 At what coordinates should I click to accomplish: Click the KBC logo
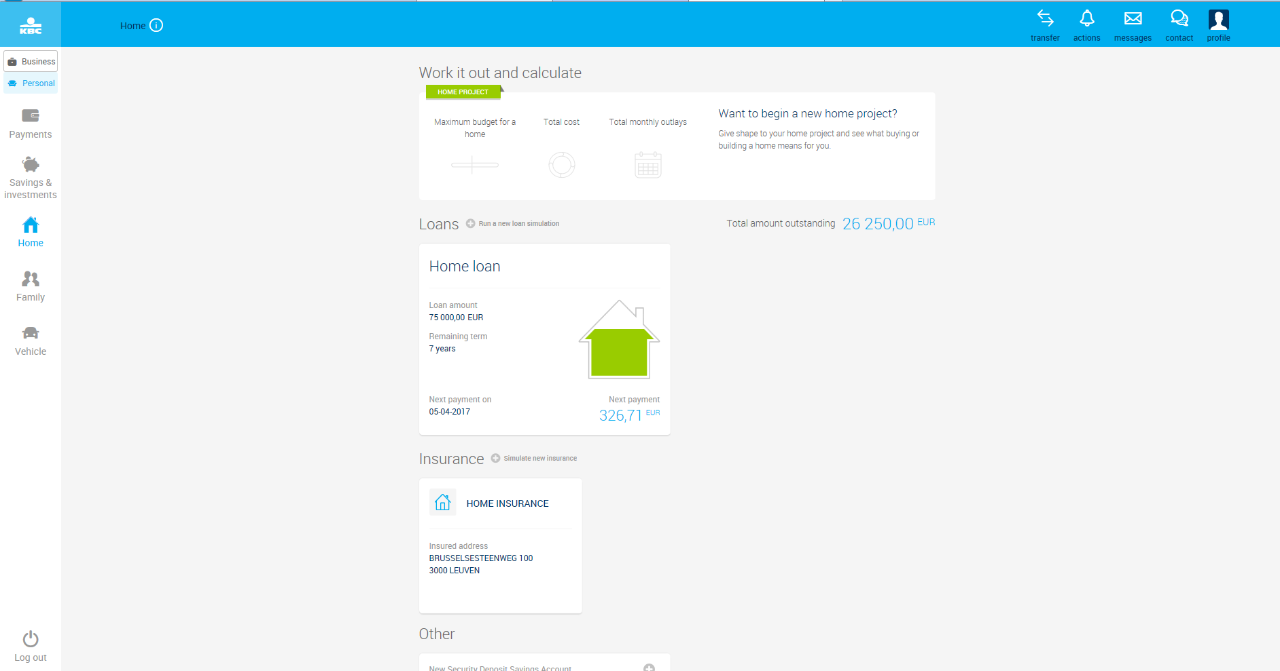tap(30, 24)
